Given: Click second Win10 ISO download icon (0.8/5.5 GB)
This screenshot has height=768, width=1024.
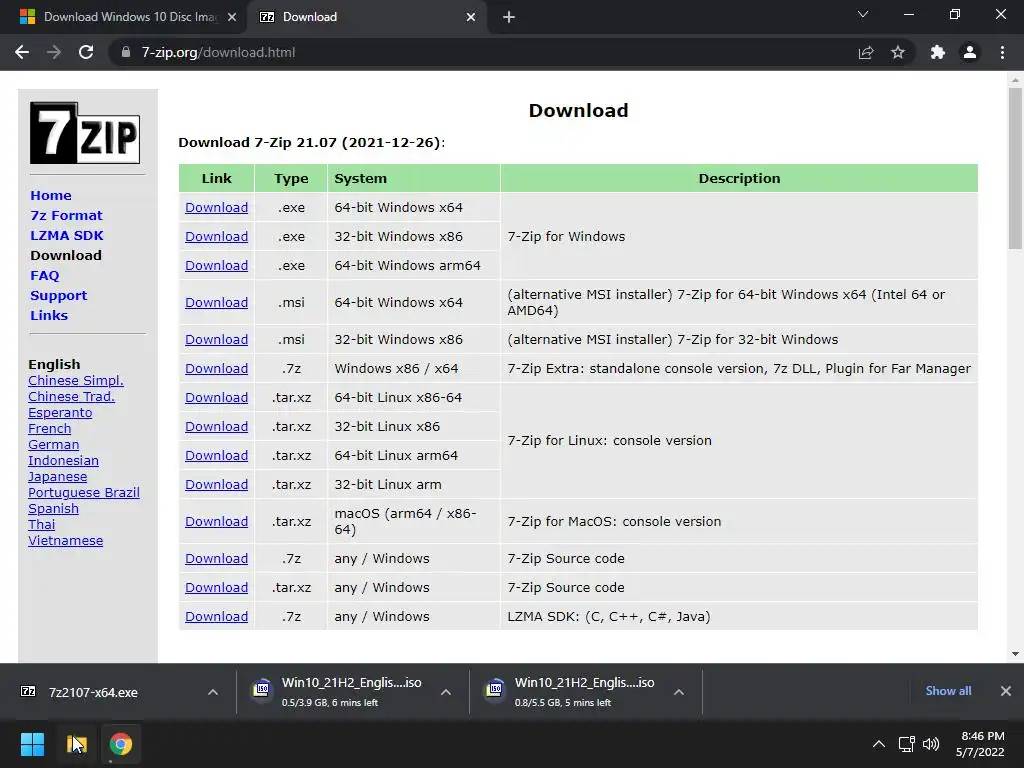Looking at the screenshot, I should (x=494, y=689).
